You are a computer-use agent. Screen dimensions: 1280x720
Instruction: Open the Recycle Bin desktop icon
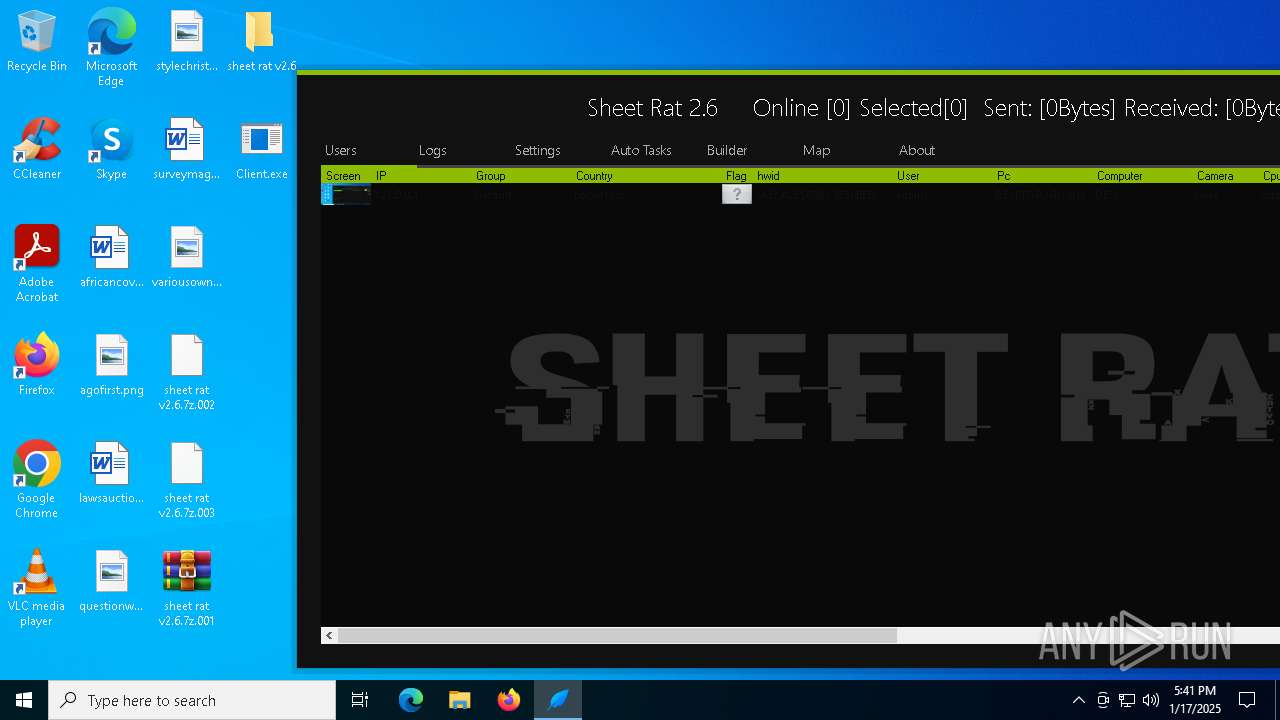pyautogui.click(x=37, y=42)
